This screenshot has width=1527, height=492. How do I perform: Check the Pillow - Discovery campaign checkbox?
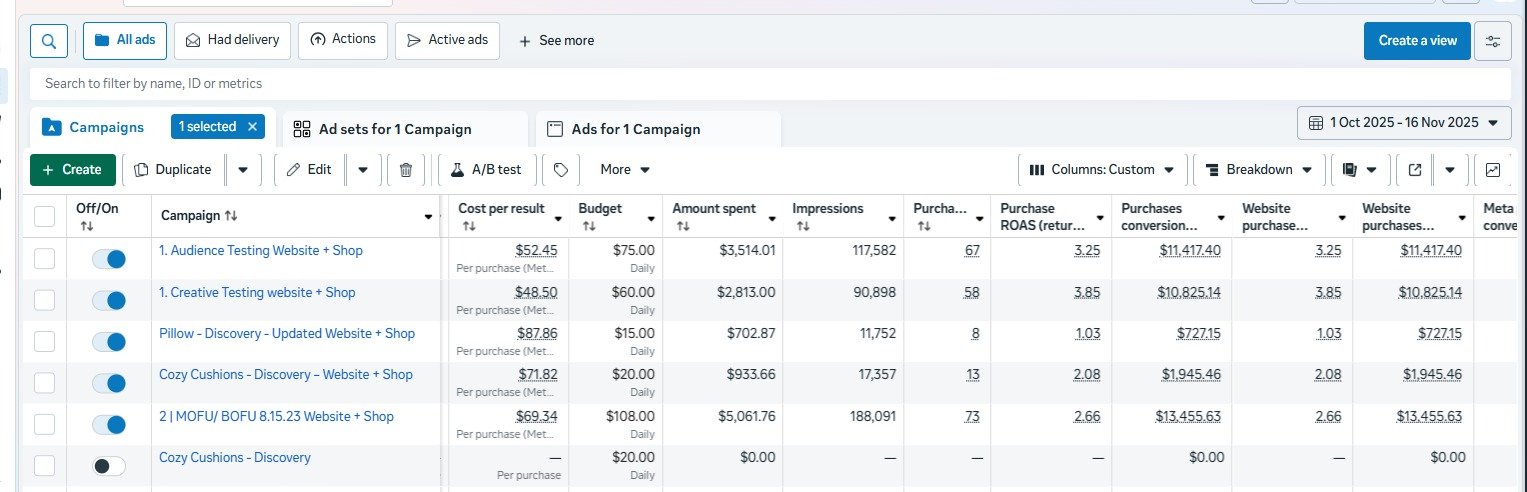45,342
